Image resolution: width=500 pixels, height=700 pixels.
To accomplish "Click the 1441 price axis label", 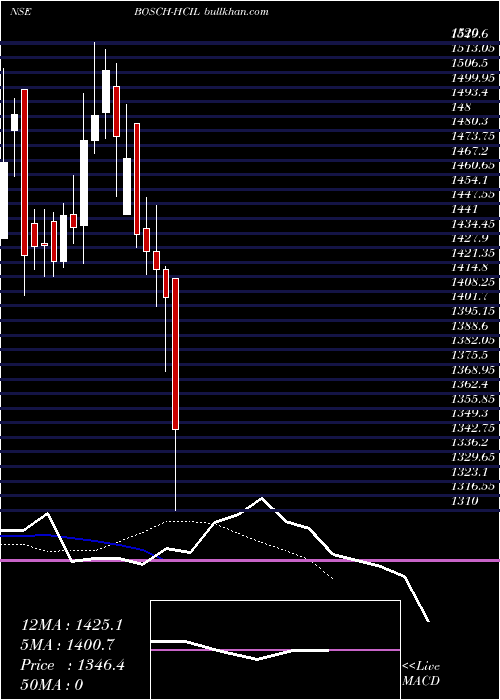I will point(462,209).
